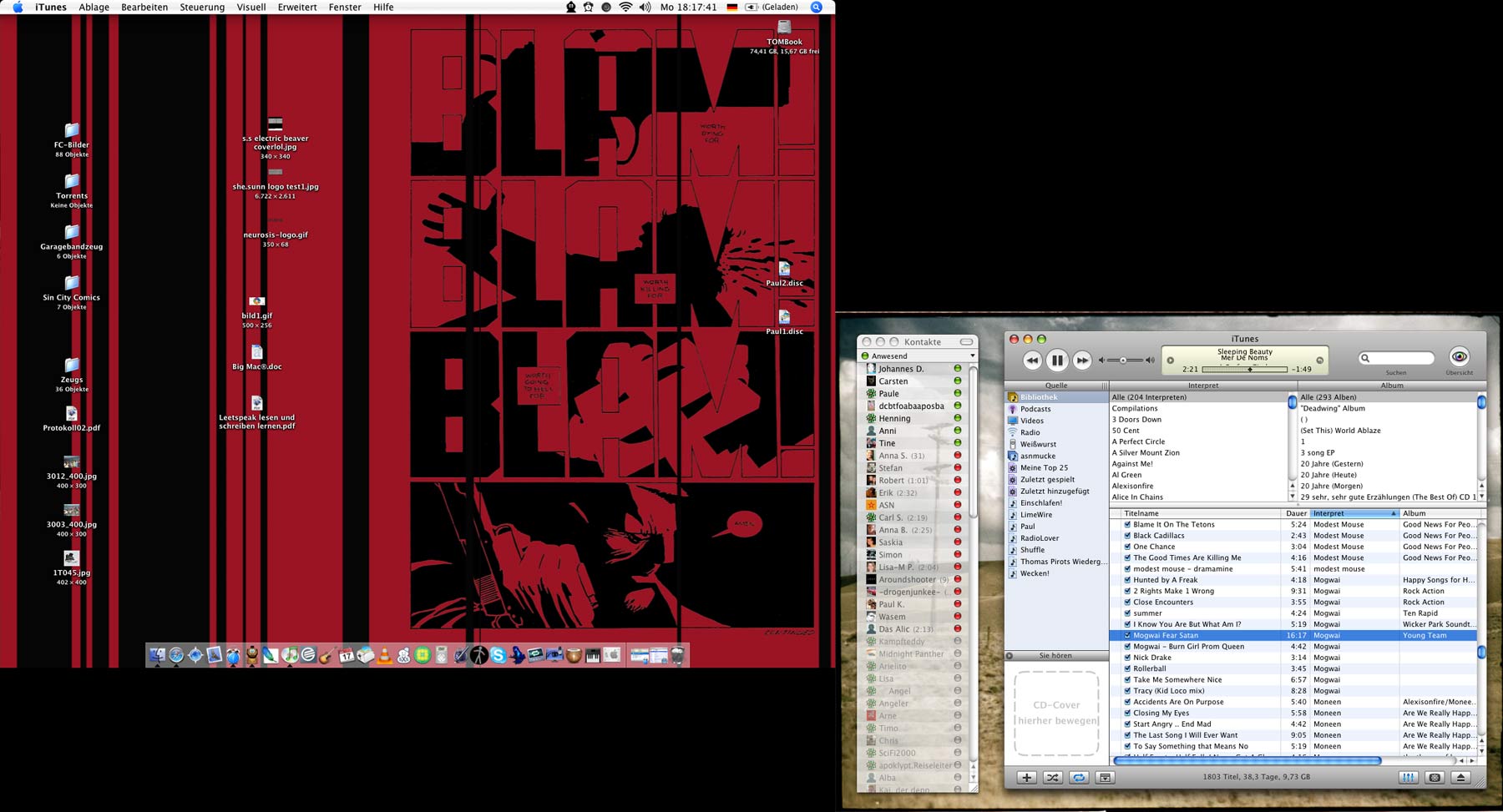Skip to next track in iTunes
Viewport: 1503px width, 812px height.
click(x=1081, y=361)
